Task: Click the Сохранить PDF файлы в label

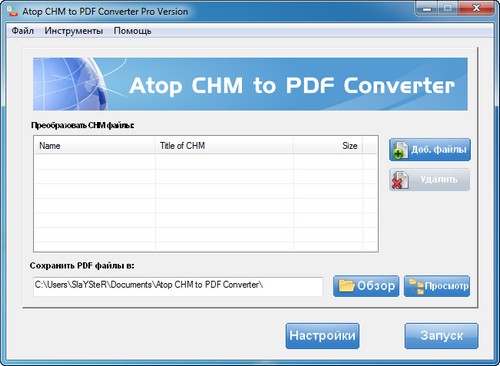Action: click(x=82, y=266)
